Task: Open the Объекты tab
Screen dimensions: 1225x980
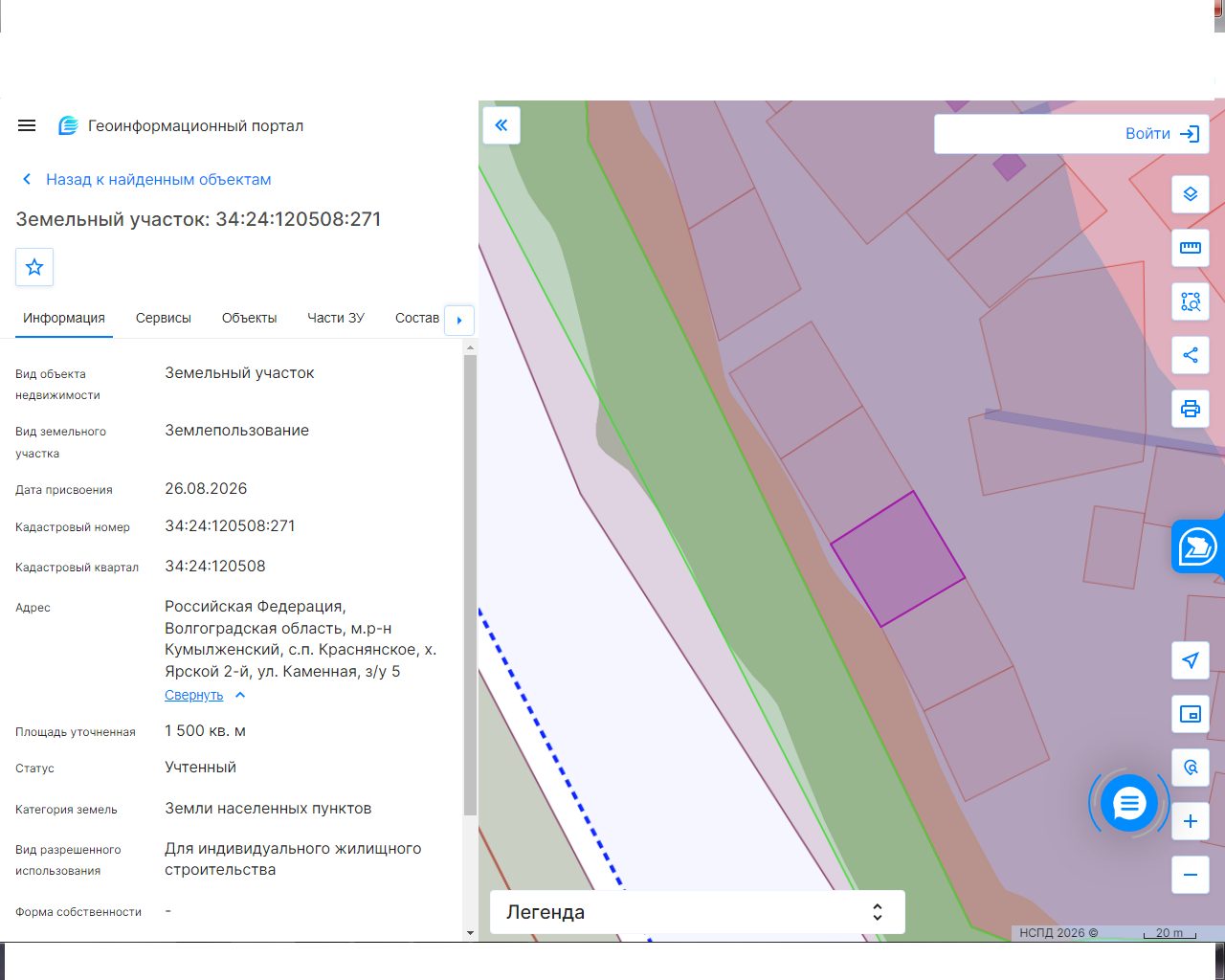Action: 249,318
